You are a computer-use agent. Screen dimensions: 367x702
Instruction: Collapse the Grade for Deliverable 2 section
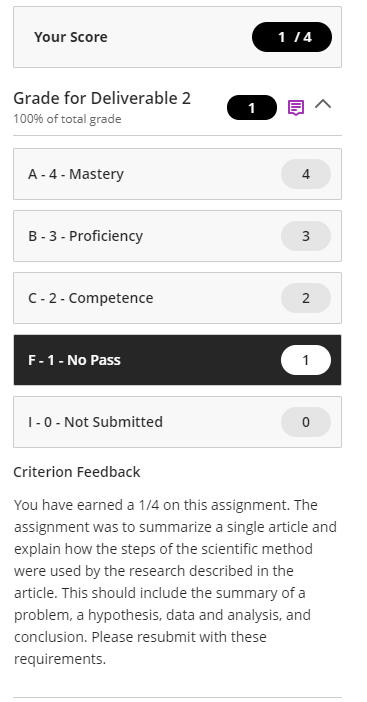coord(323,104)
